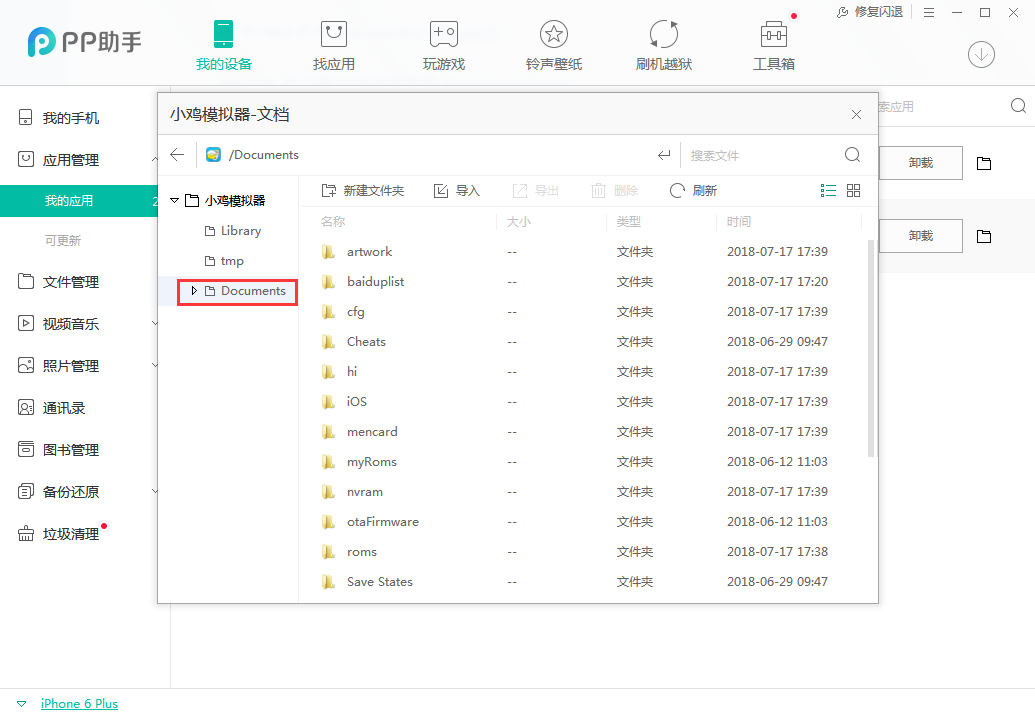Click the file search magnifier icon
The width and height of the screenshot is (1035, 718).
[852, 154]
